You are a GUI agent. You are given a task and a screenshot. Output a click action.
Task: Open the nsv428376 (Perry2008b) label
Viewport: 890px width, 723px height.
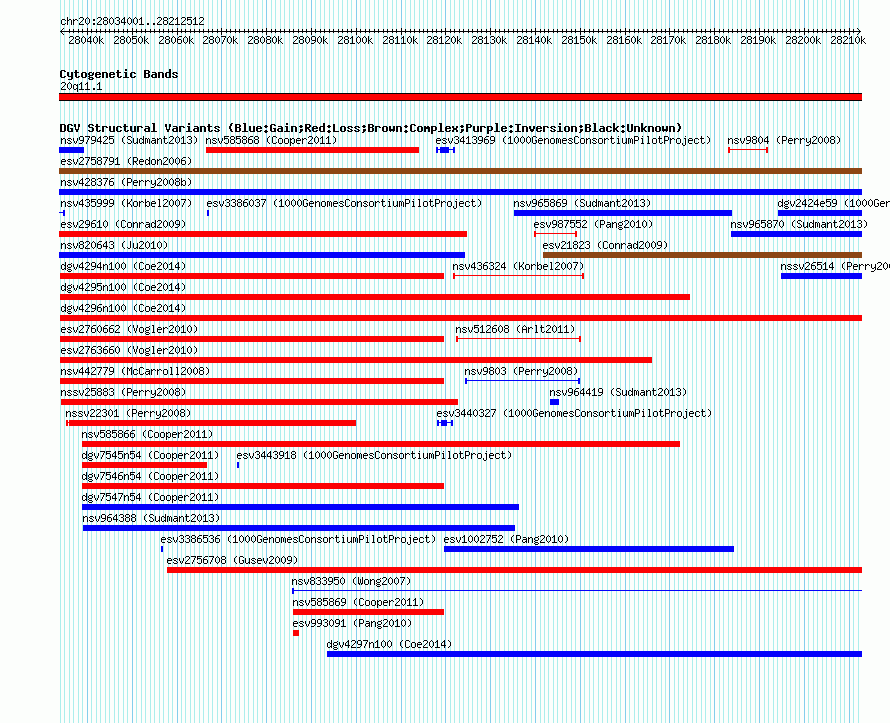tap(126, 182)
